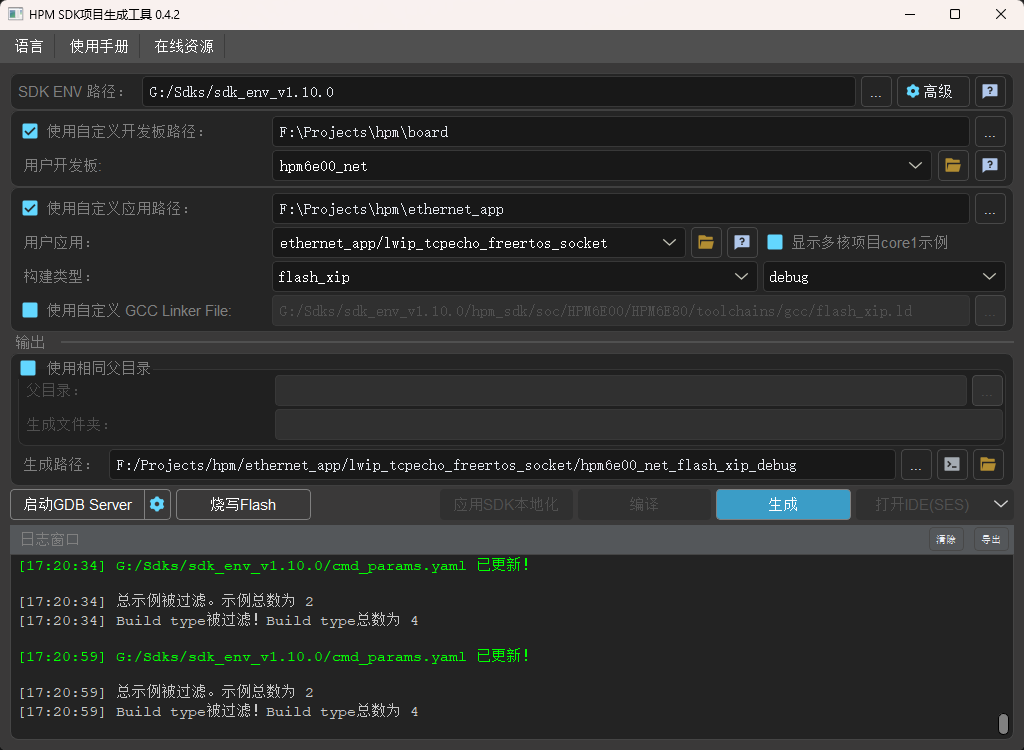This screenshot has width=1024, height=750.
Task: Open the 使用手册 menu
Action: pyautogui.click(x=97, y=46)
